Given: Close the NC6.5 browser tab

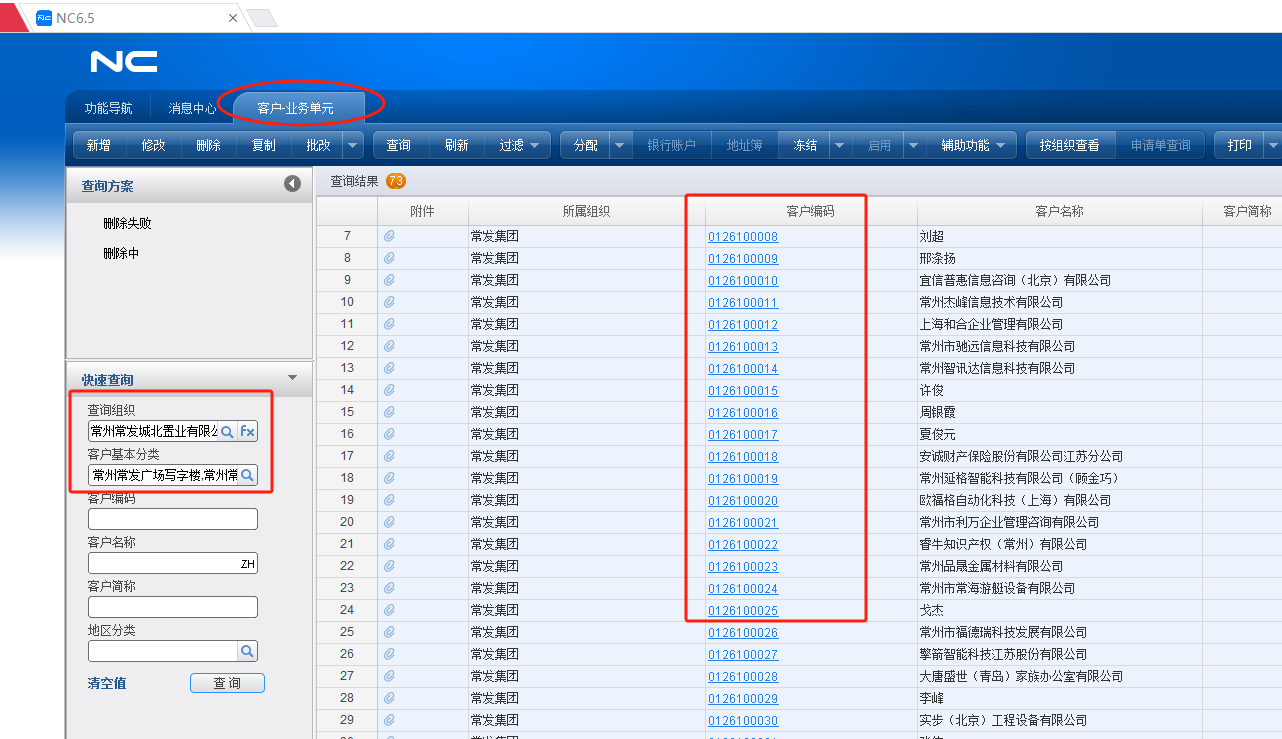Looking at the screenshot, I should pyautogui.click(x=233, y=18).
